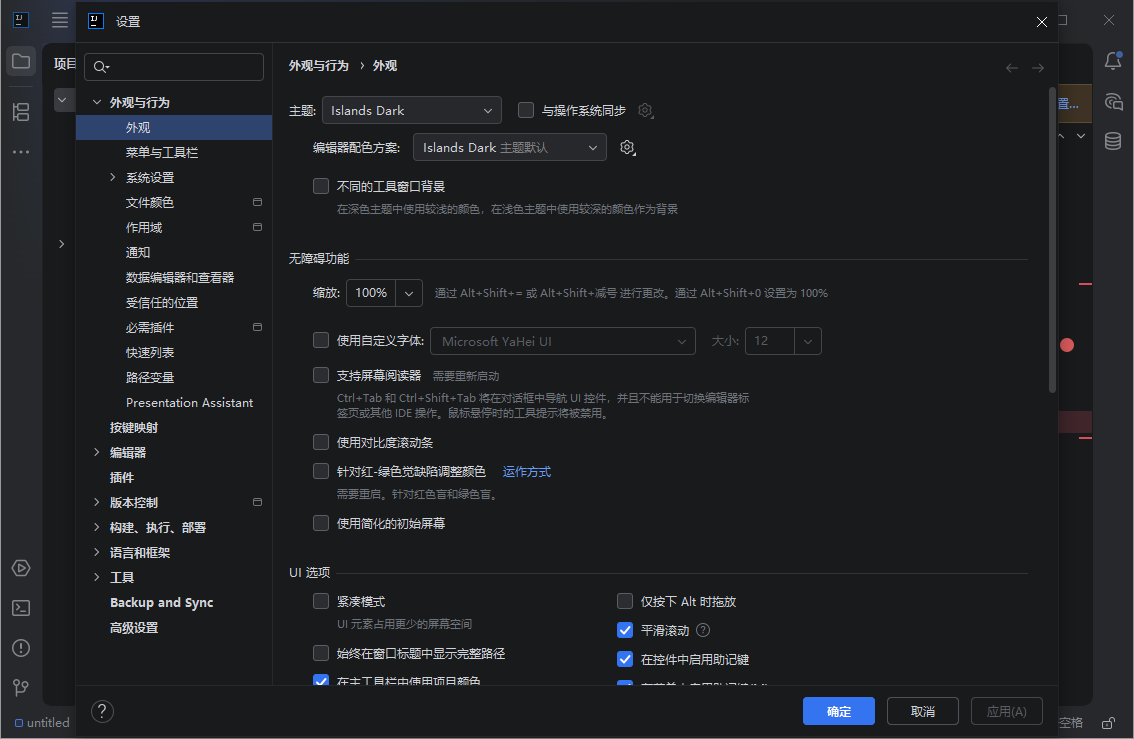
Task: Open the Islands Dark theme dropdown
Action: pyautogui.click(x=411, y=110)
